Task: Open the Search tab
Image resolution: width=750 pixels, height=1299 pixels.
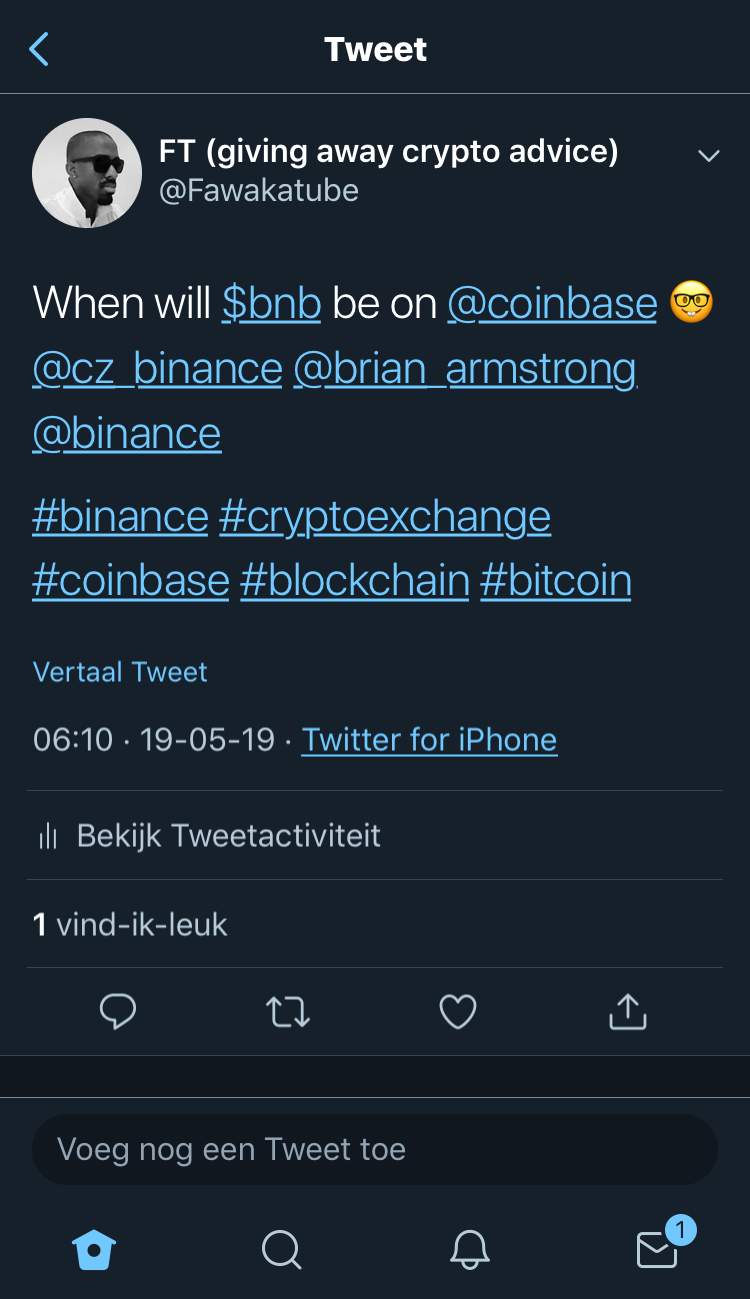Action: click(281, 1249)
